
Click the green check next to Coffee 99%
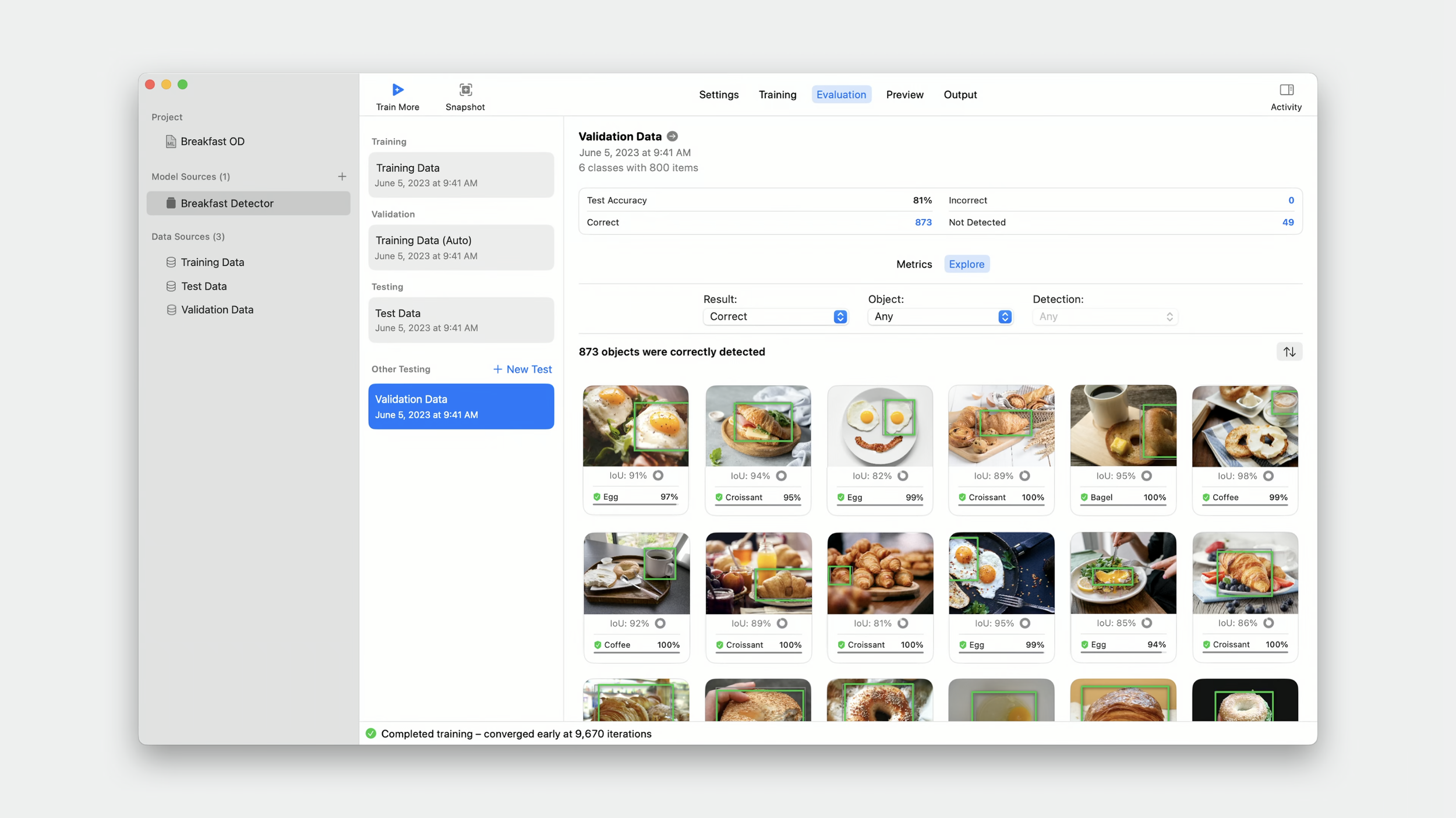[x=1206, y=498]
